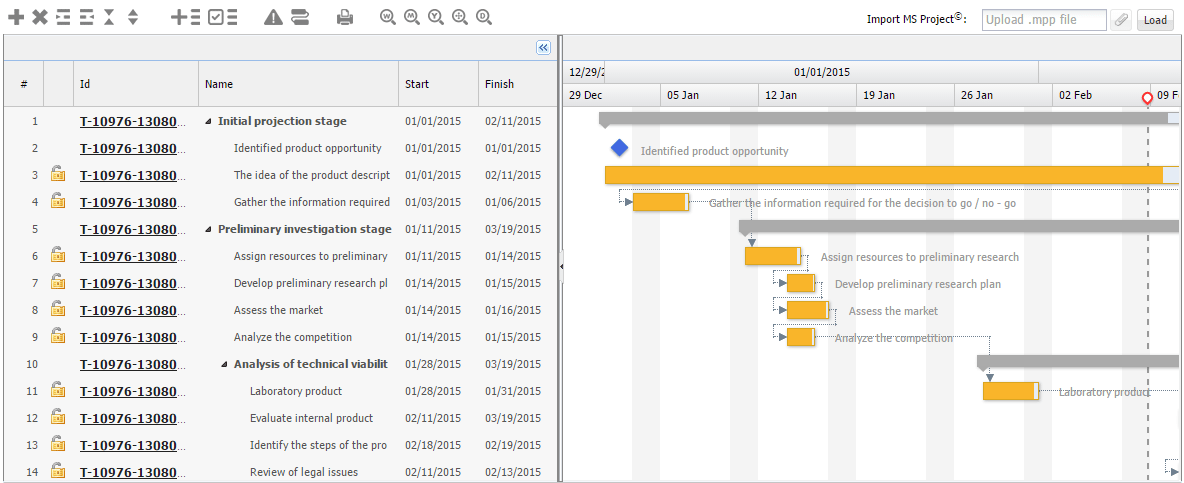Viewport: 1184px width, 483px height.
Task: Toggle lock on 'Laboratory product' row
Action: [57, 390]
